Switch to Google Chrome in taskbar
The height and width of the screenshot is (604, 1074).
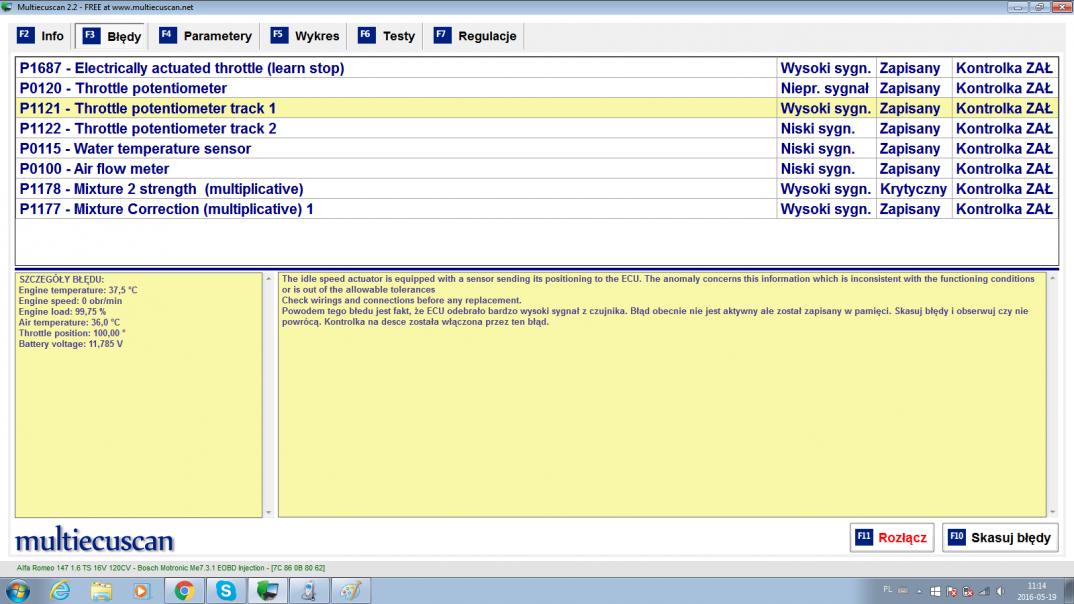[x=184, y=590]
